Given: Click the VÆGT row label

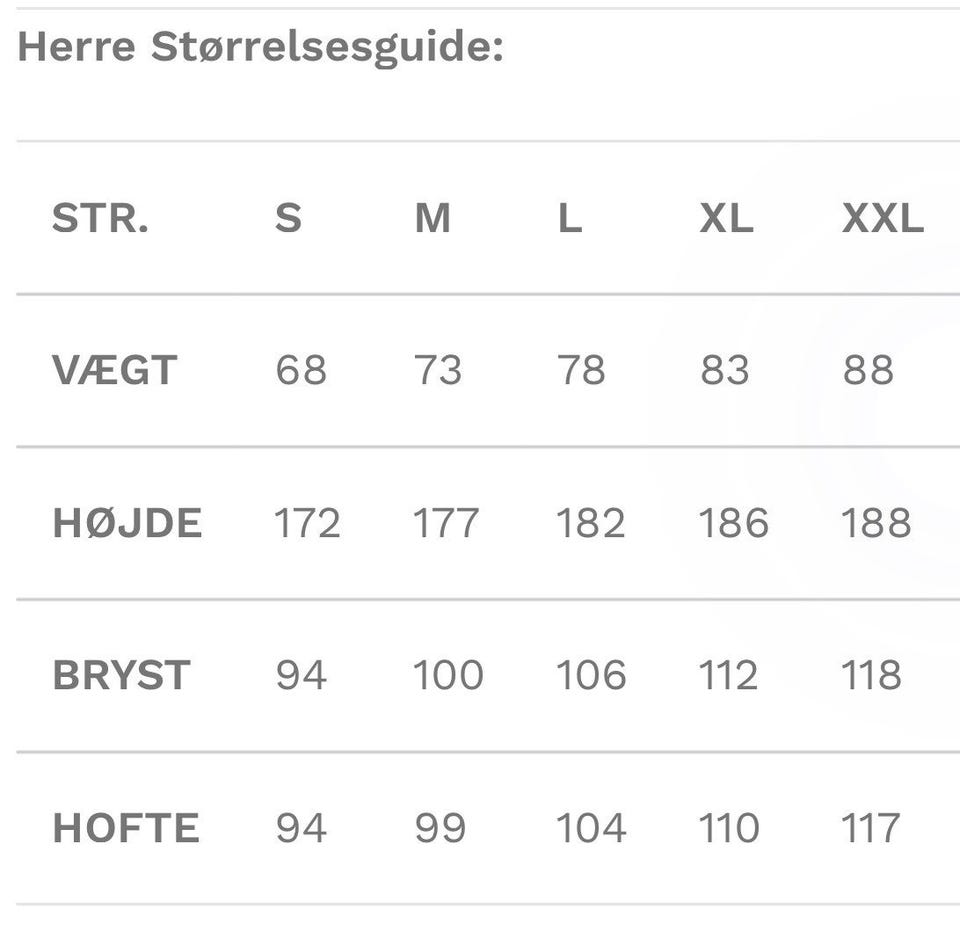Looking at the screenshot, I should tap(114, 371).
